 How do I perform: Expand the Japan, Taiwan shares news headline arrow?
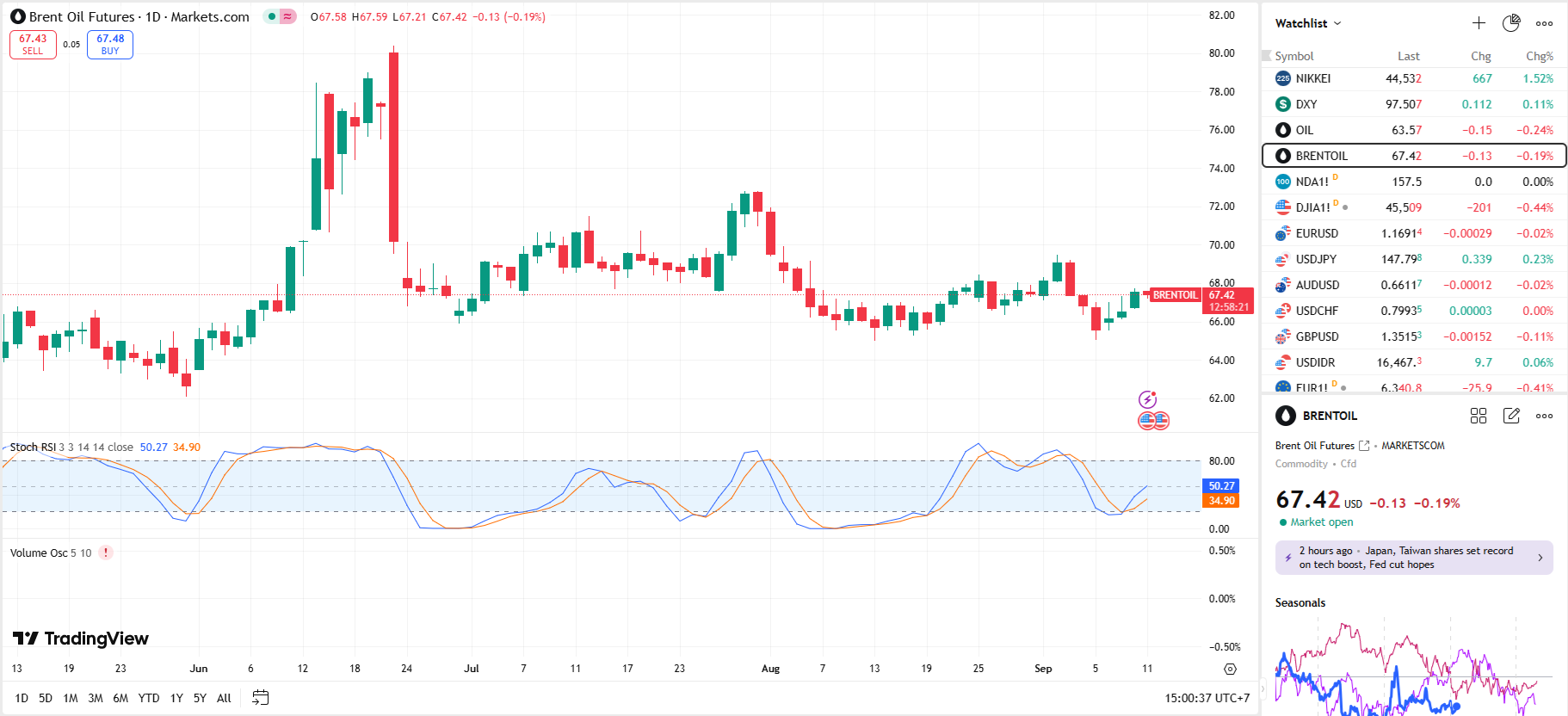click(x=1540, y=558)
